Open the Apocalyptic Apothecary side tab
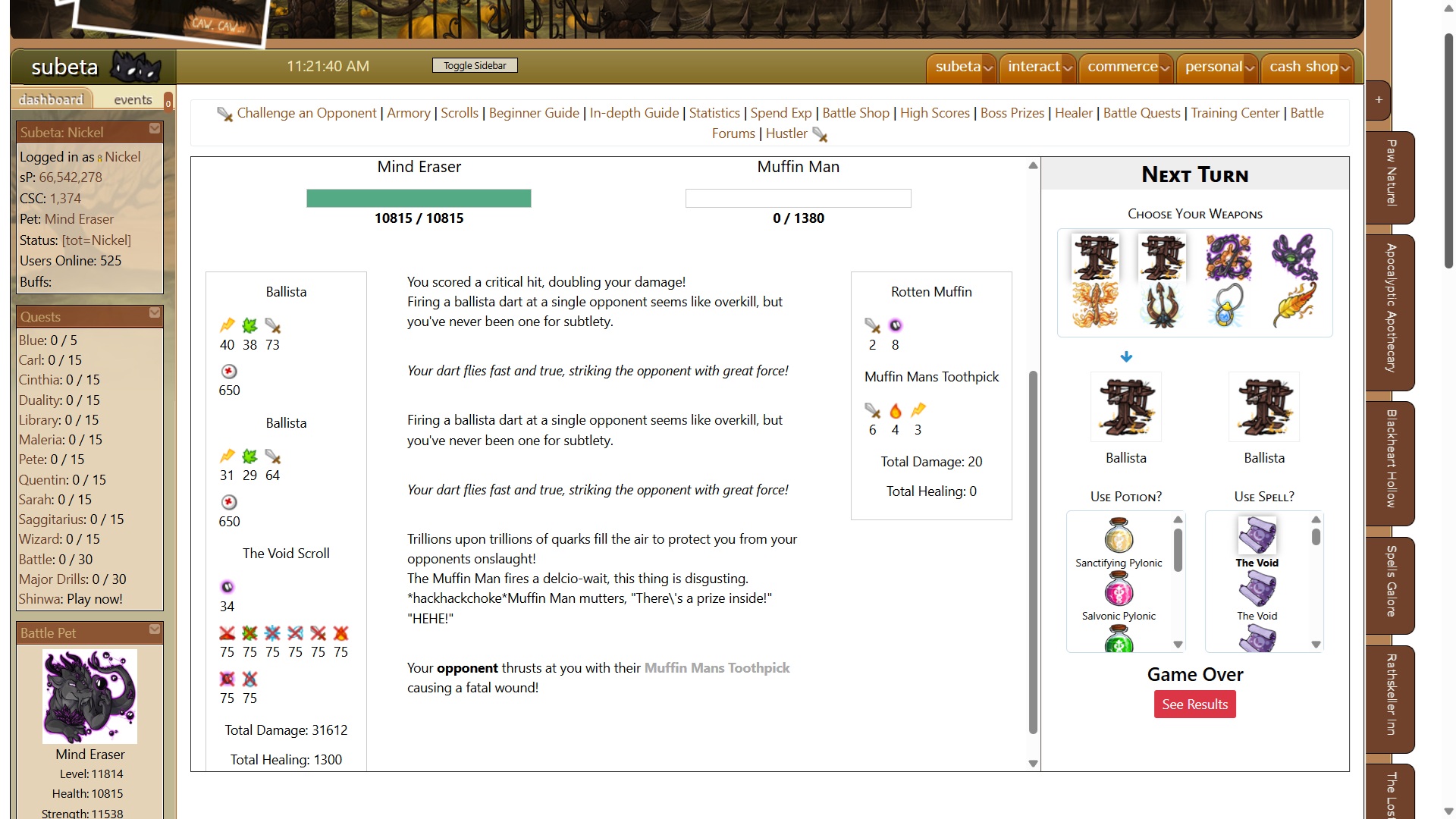The image size is (1456, 819). [1390, 308]
